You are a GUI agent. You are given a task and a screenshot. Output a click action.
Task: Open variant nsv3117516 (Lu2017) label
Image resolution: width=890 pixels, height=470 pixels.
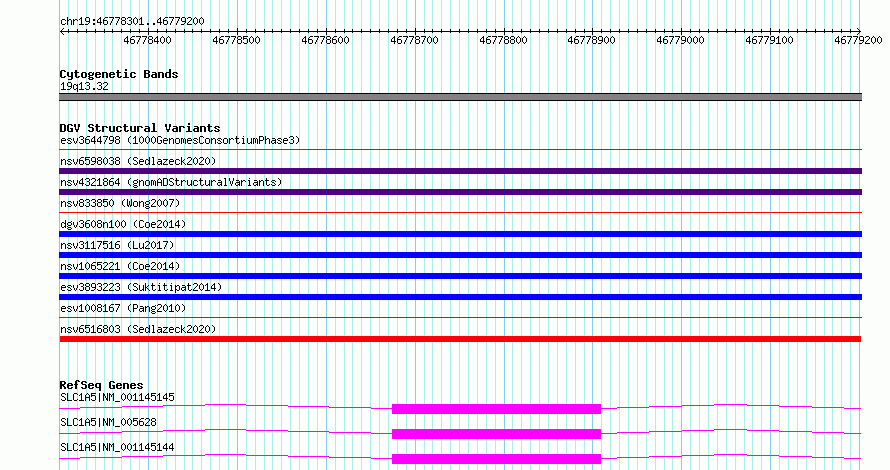117,245
